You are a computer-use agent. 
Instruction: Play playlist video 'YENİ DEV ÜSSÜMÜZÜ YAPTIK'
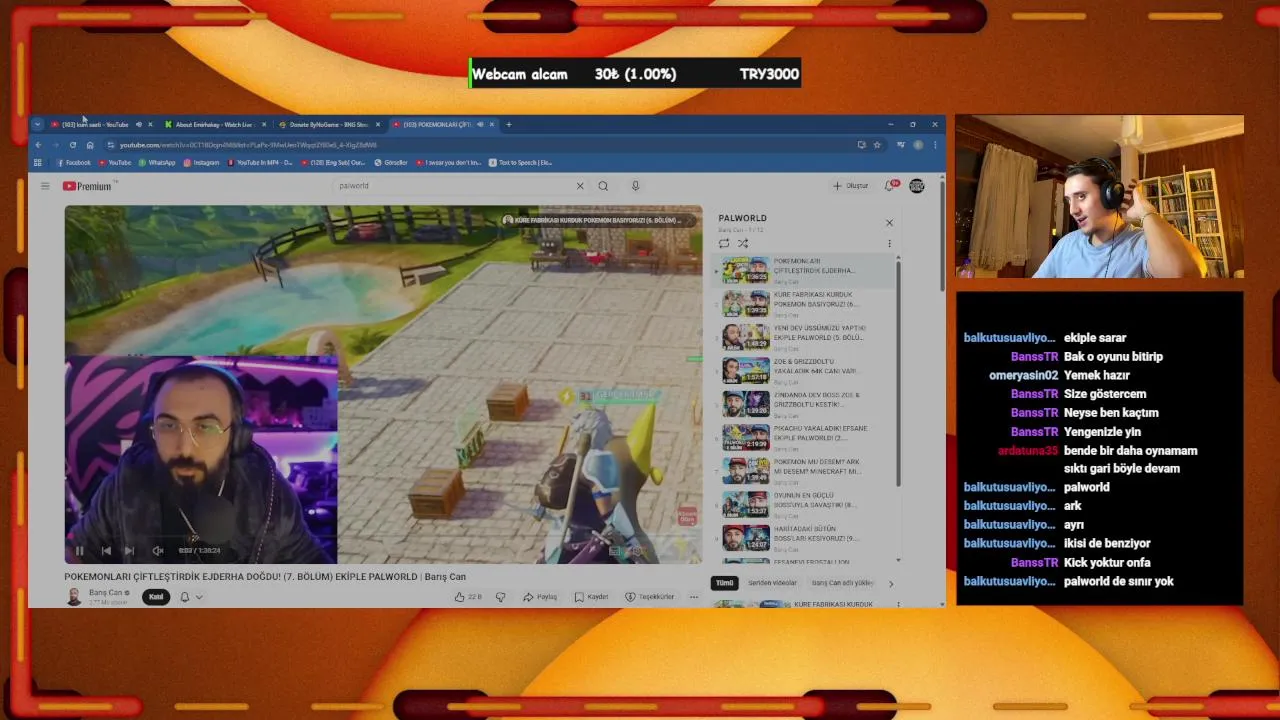click(805, 336)
